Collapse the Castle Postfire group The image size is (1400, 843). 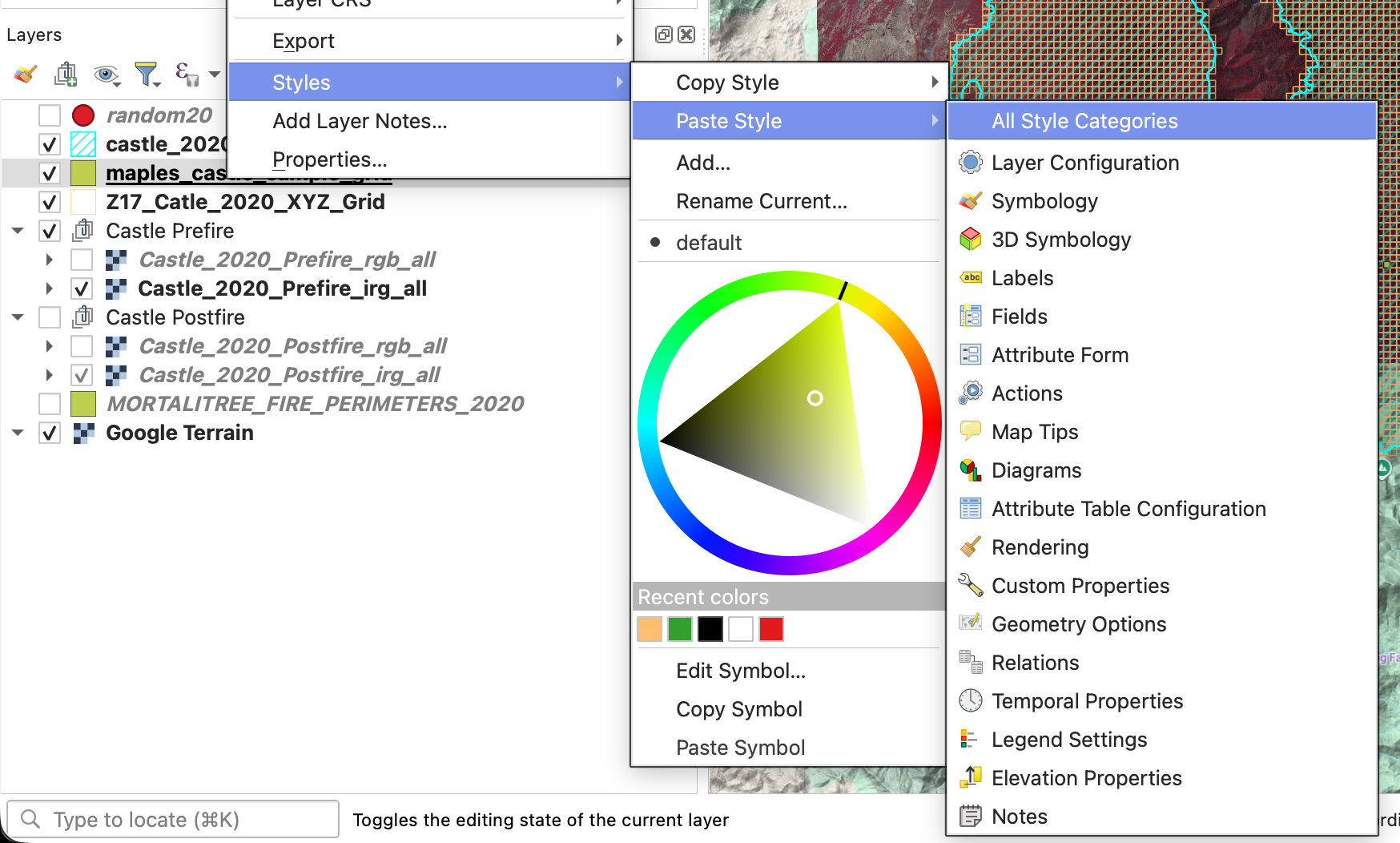coord(18,317)
